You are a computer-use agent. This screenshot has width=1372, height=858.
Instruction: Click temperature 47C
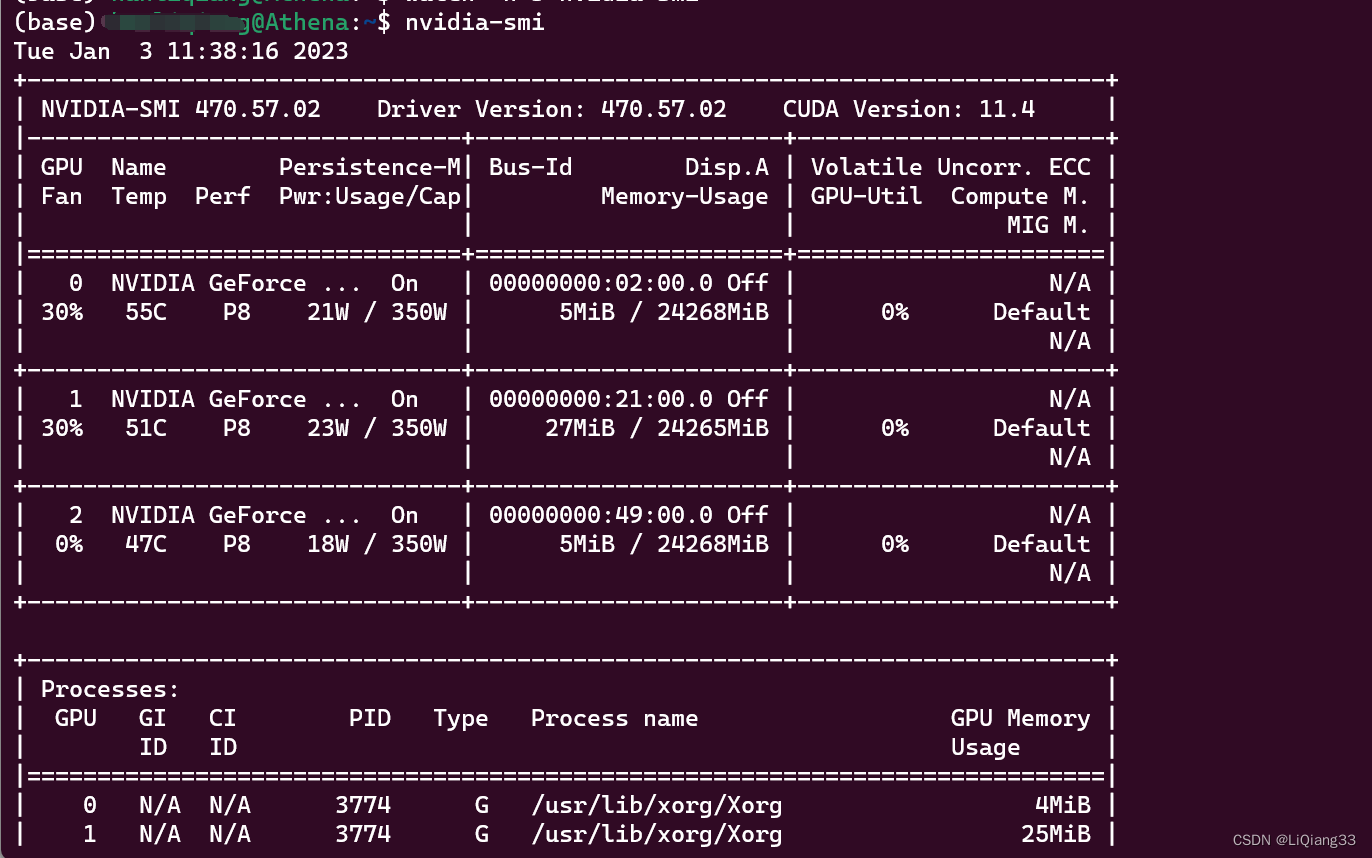[x=146, y=544]
